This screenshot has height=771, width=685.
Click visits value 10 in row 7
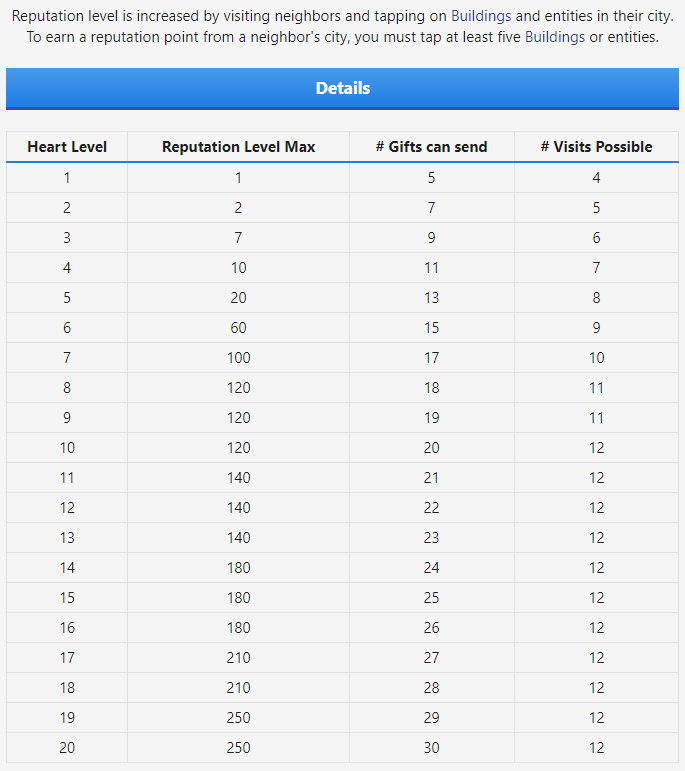click(596, 357)
